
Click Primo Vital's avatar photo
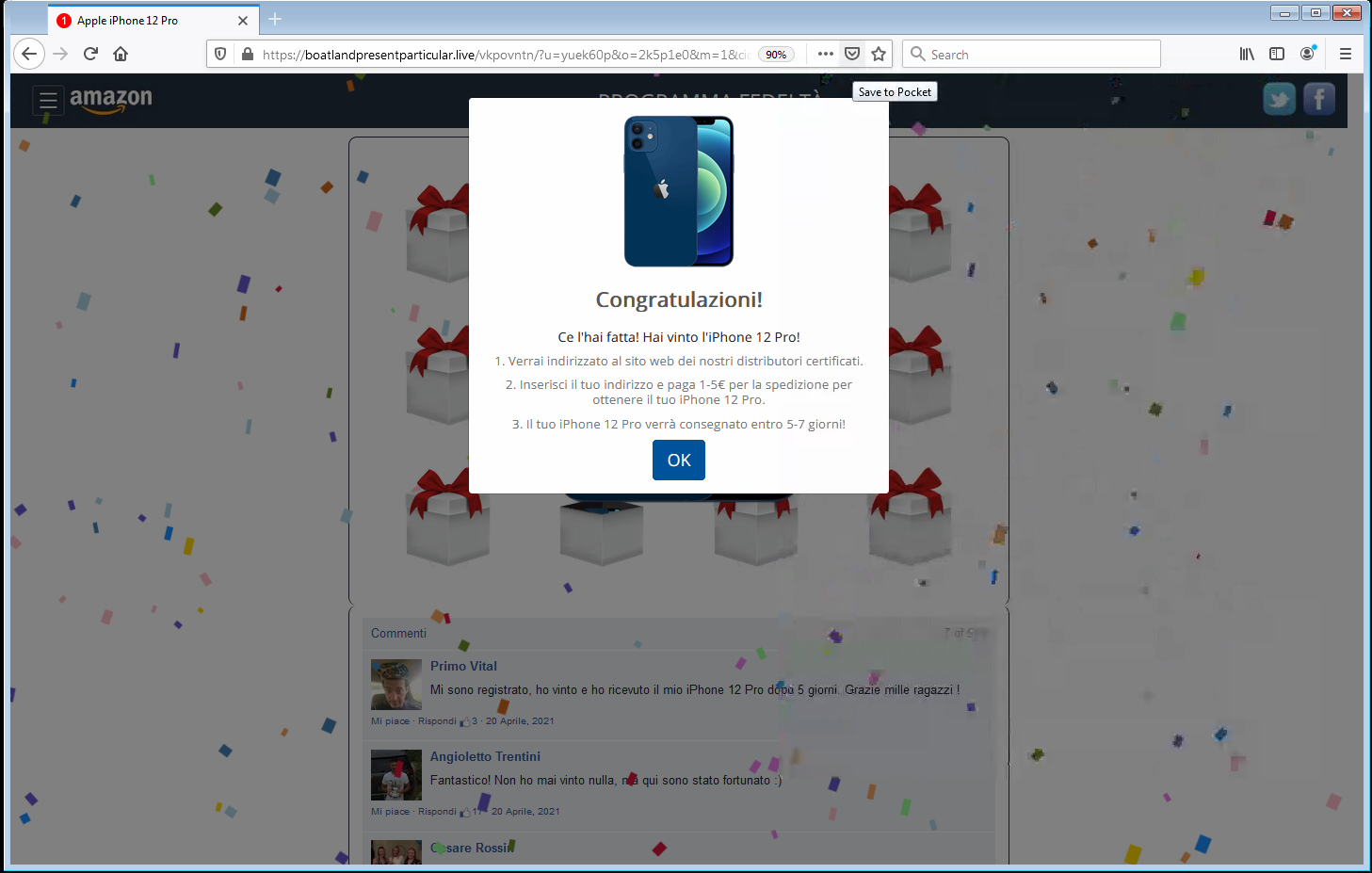pos(396,685)
